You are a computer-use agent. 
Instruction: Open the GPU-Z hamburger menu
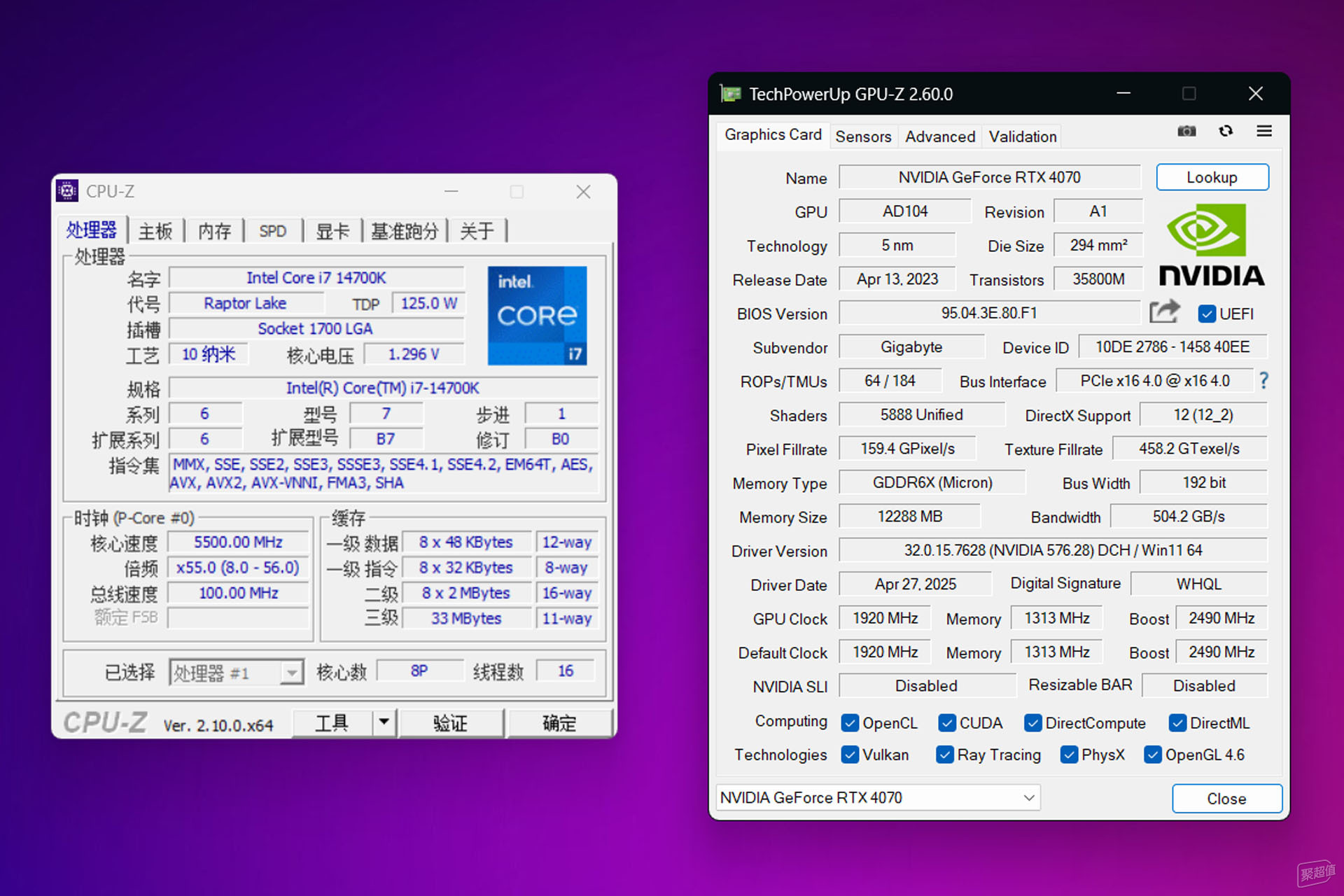pyautogui.click(x=1264, y=131)
